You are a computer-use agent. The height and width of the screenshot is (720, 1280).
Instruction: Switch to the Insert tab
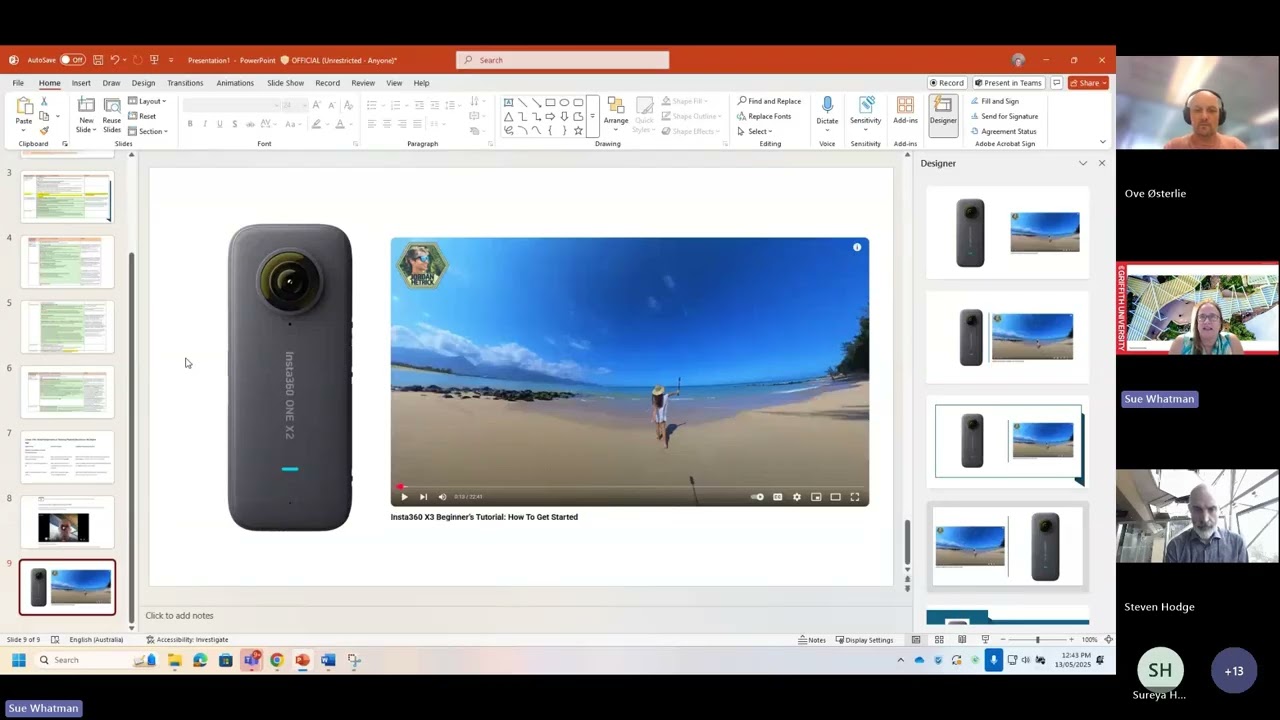click(81, 83)
